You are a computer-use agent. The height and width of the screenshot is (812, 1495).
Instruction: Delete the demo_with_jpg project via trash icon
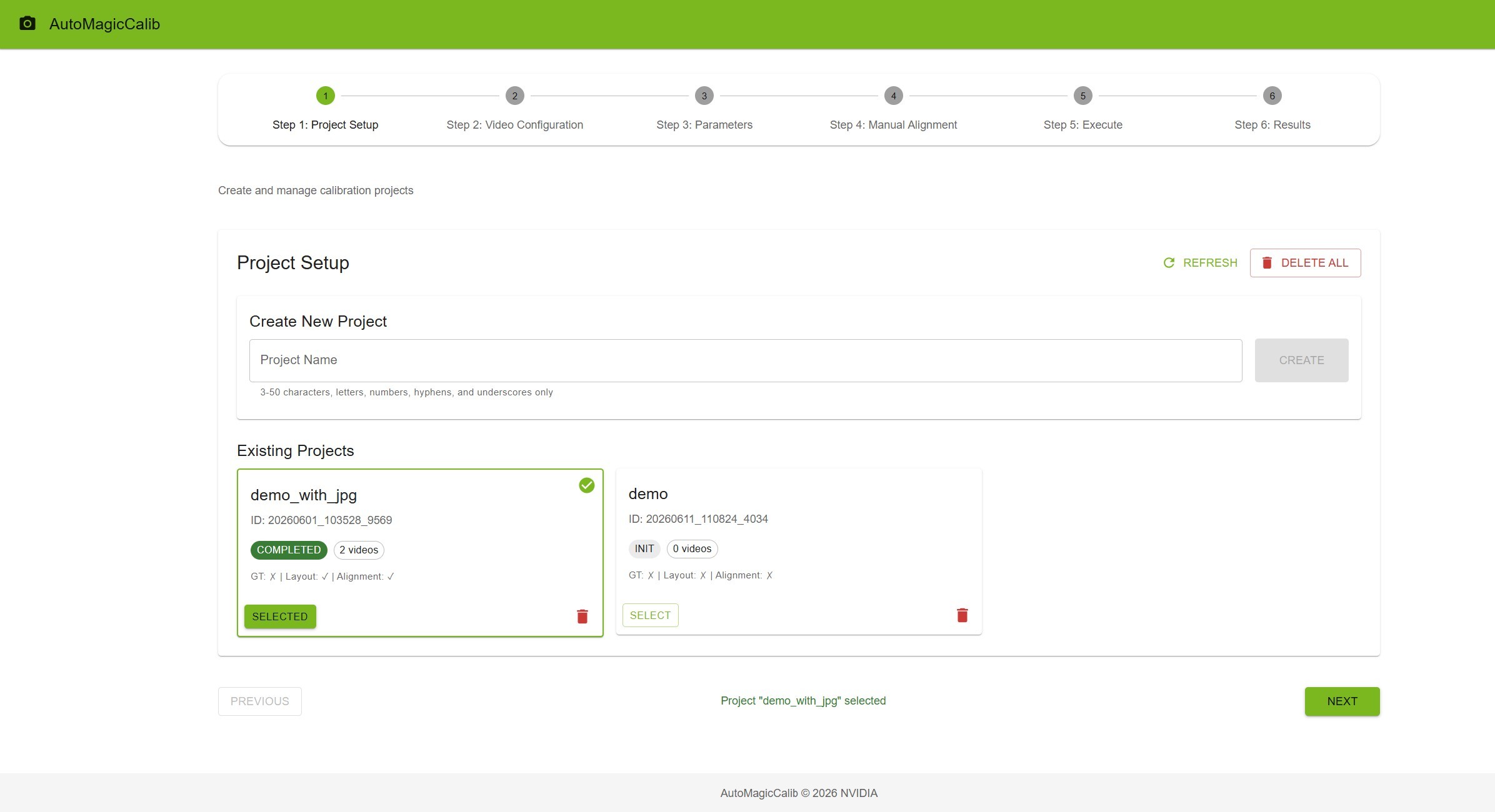click(582, 616)
